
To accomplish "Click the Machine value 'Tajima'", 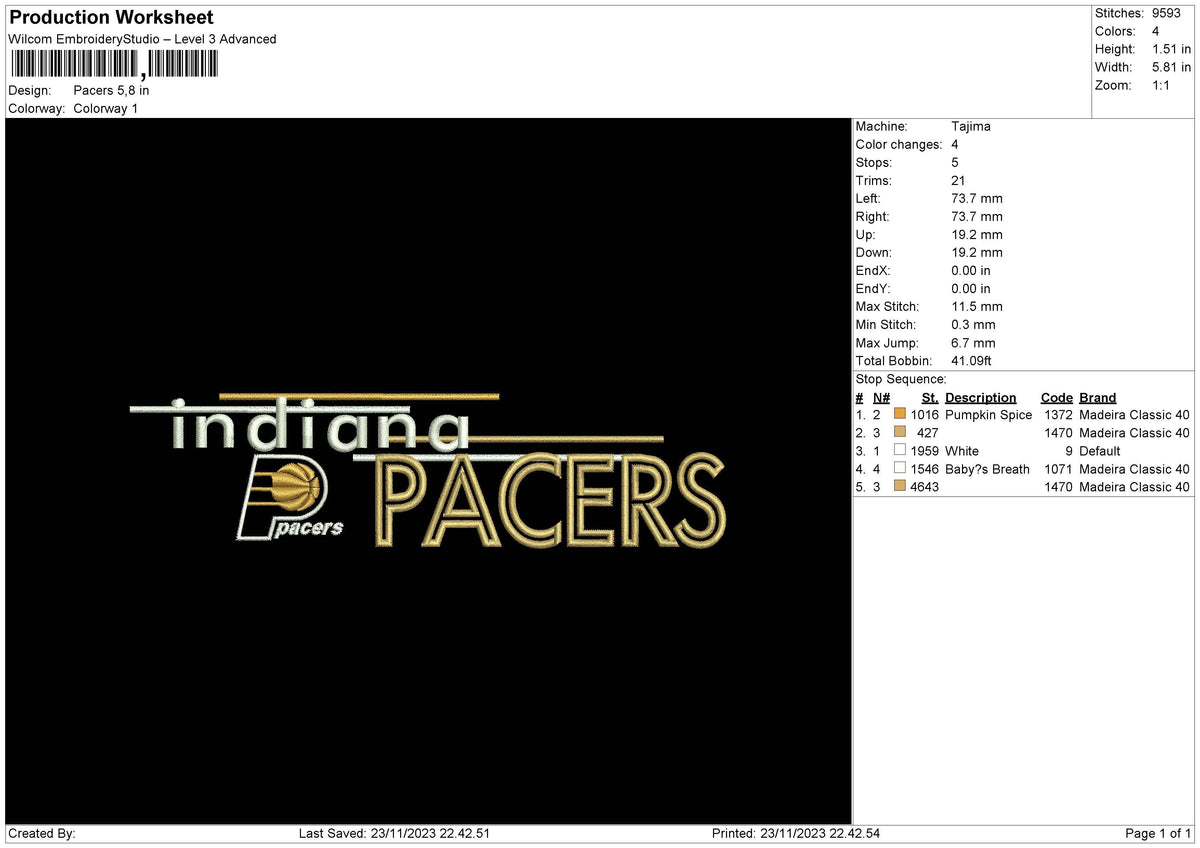I will point(971,126).
